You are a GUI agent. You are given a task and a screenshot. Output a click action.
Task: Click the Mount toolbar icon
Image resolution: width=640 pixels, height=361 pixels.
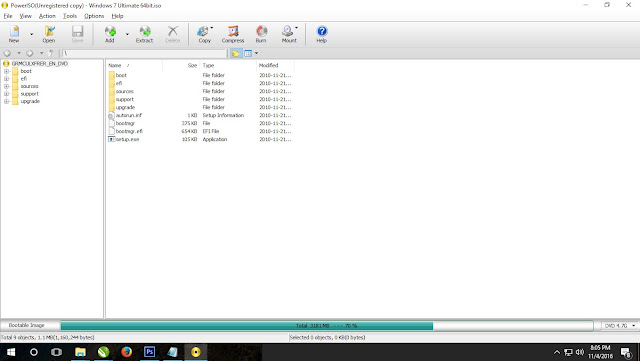pos(289,34)
